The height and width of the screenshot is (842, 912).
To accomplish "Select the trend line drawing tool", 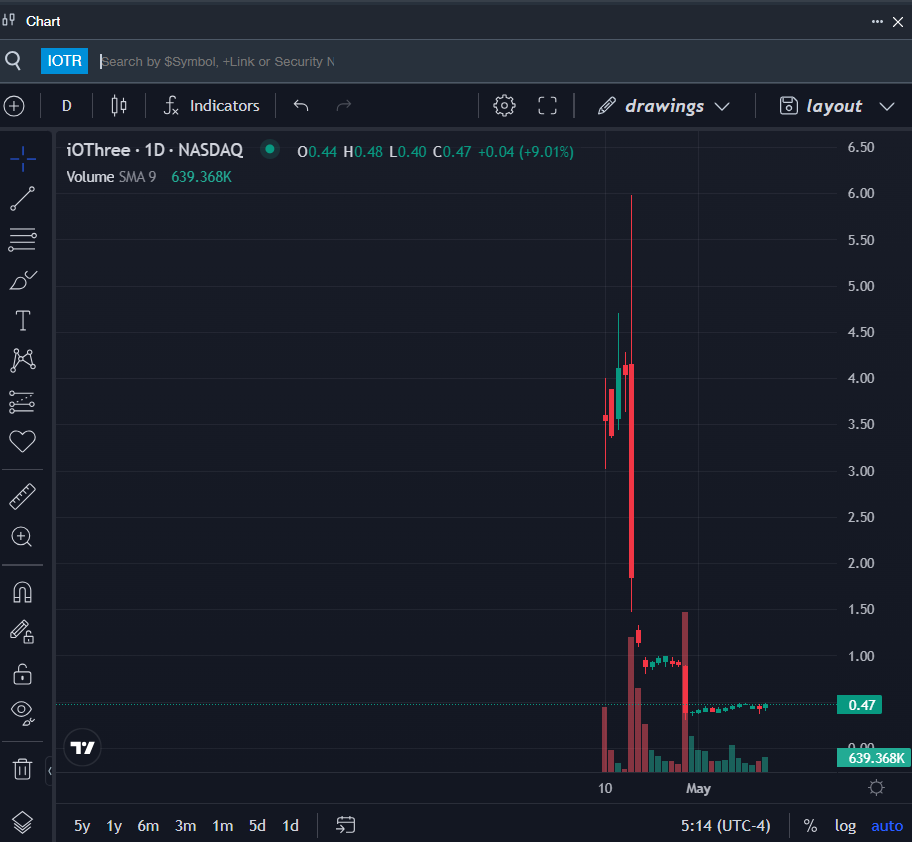I will [23, 199].
